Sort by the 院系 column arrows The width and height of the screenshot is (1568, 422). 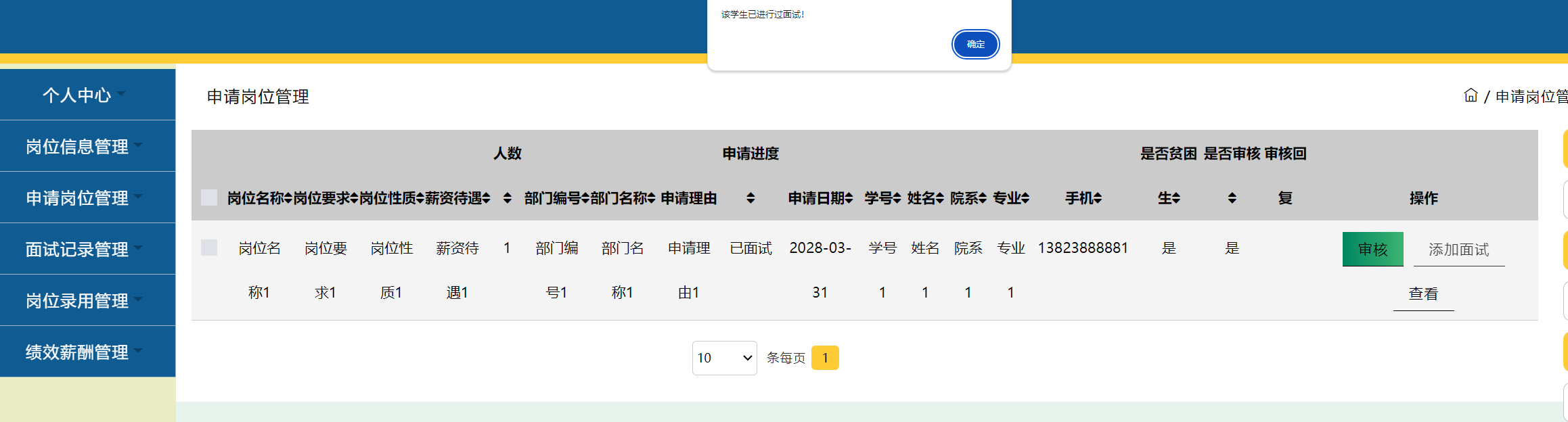point(983,198)
